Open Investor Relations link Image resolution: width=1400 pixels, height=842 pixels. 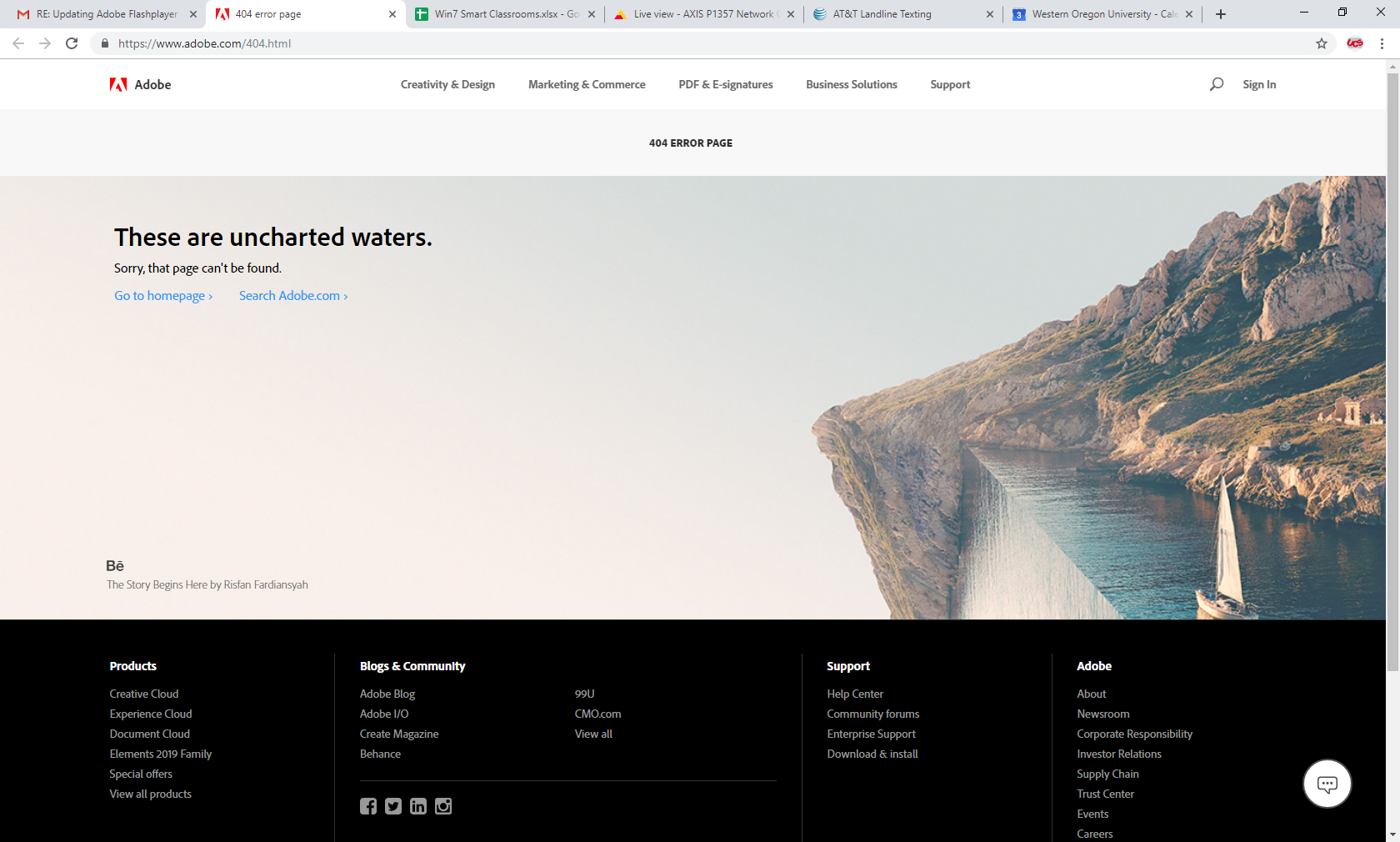pos(1119,754)
